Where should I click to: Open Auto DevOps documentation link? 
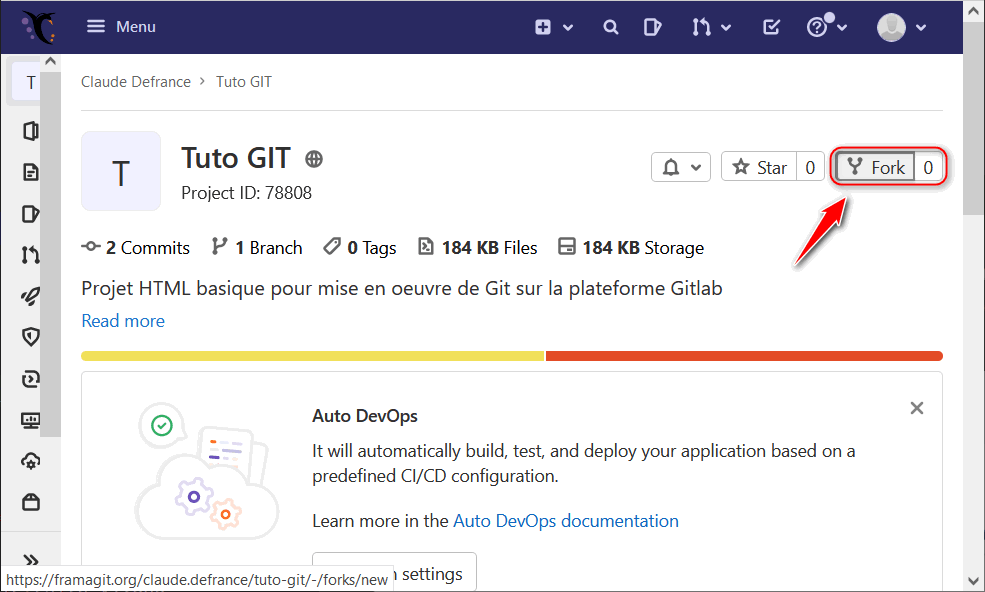(x=565, y=521)
